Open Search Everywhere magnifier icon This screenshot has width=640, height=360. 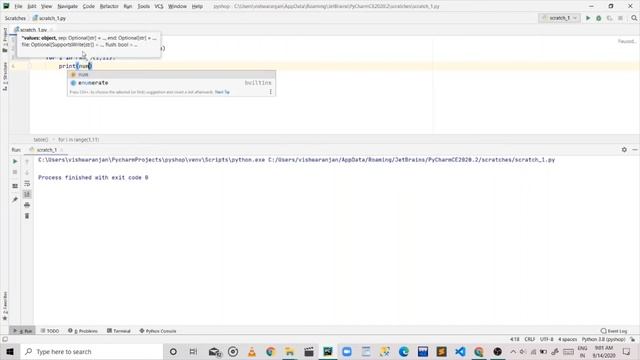634,18
